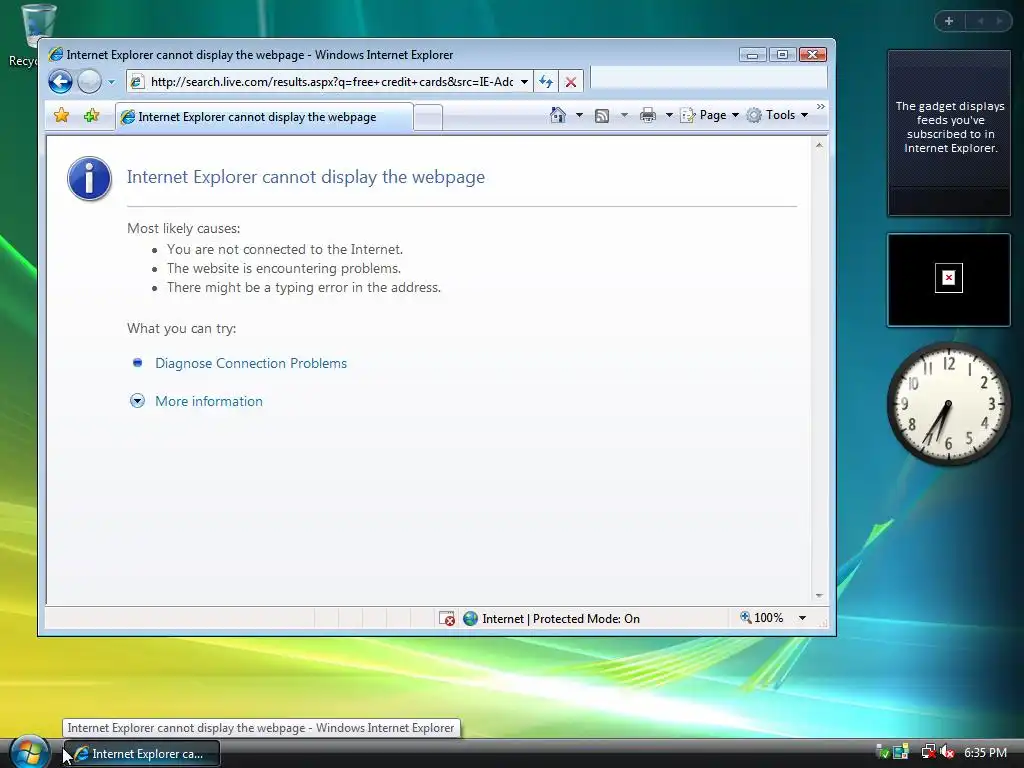1024x768 pixels.
Task: Click the first tray icon beside network monitors
Action: click(x=882, y=752)
